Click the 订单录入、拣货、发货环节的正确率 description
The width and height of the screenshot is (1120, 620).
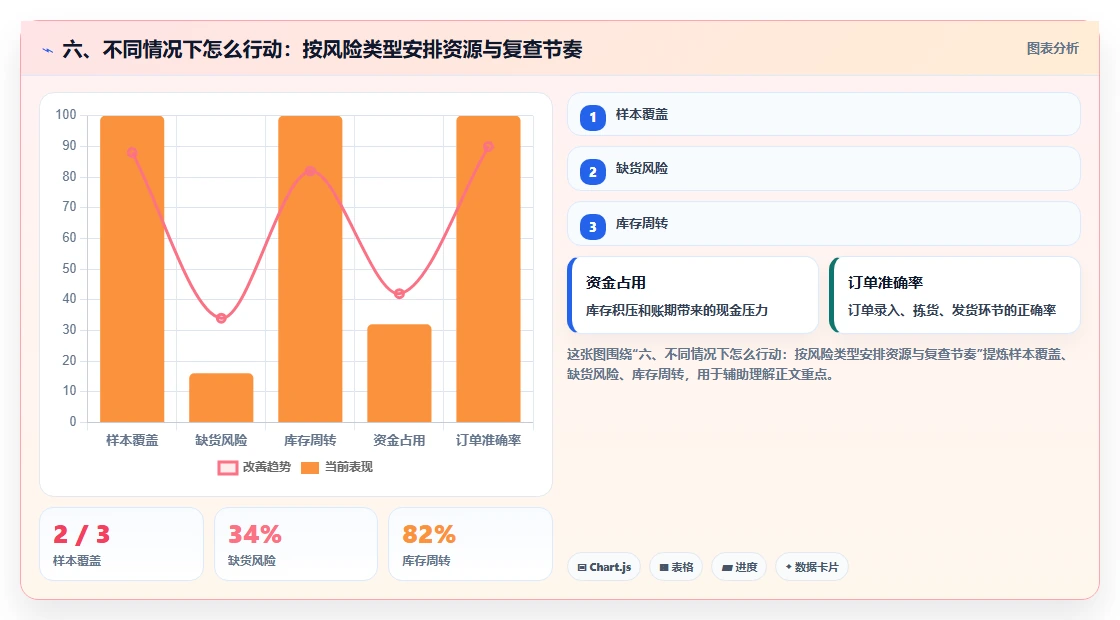(952, 311)
